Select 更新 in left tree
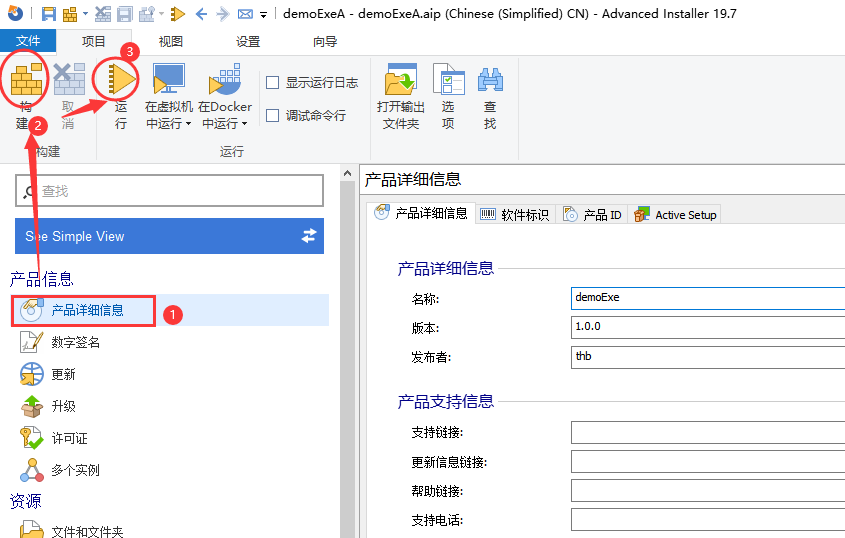This screenshot has width=845, height=538. (x=63, y=374)
